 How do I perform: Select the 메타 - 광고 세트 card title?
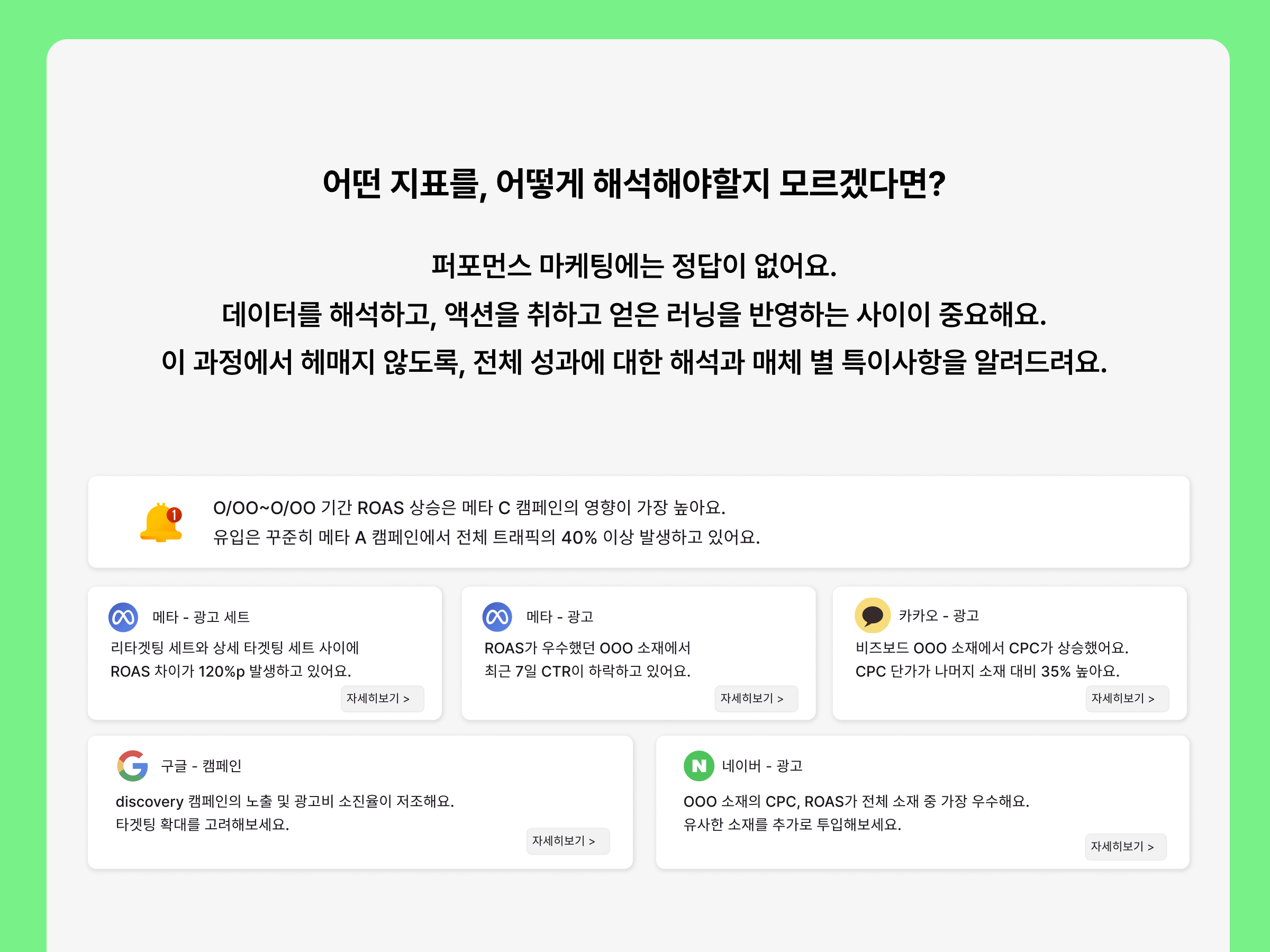click(201, 617)
